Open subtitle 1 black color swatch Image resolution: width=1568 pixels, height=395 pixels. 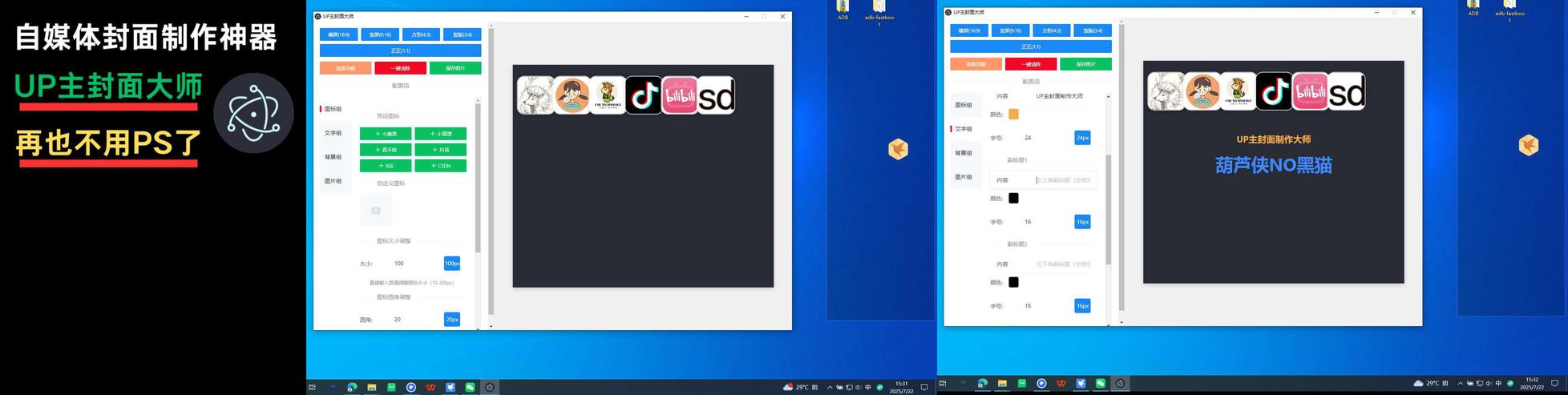[1013, 198]
